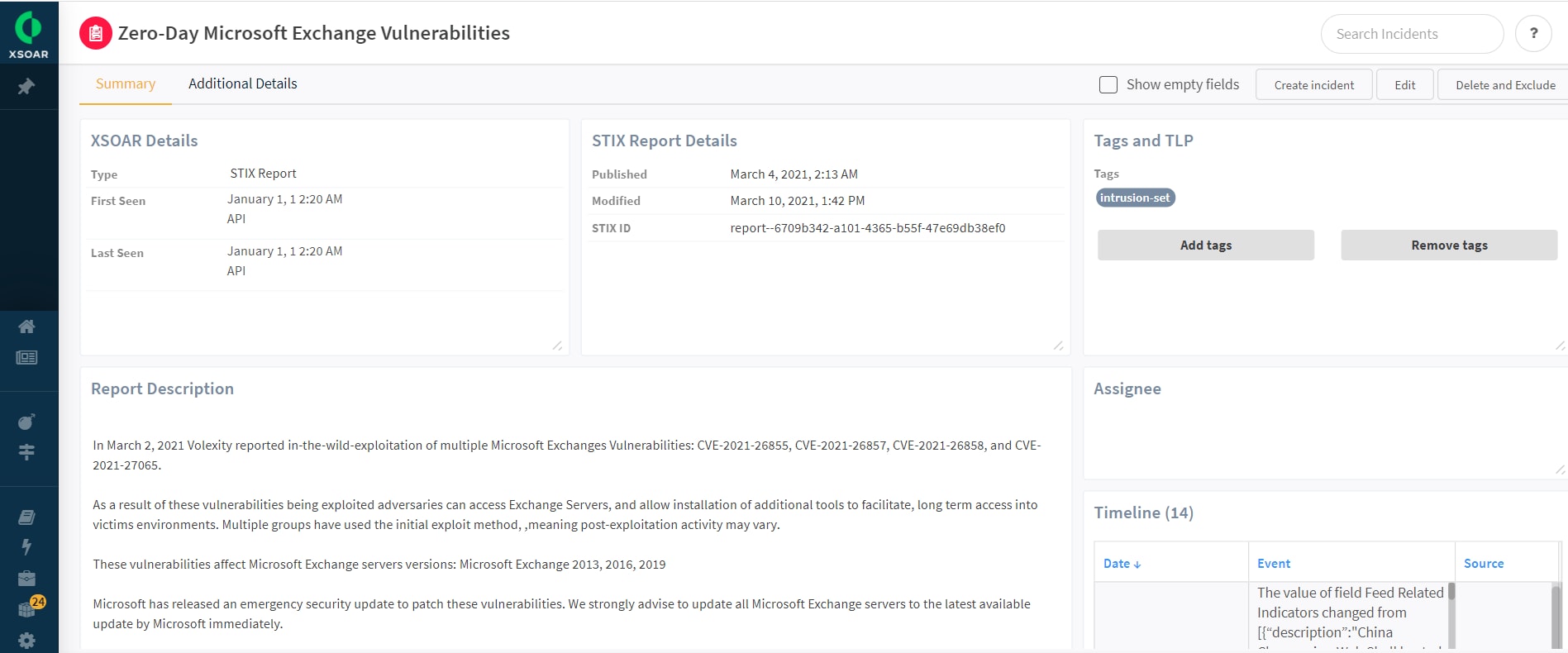Toggle Show empty fields checkbox

tap(1108, 84)
